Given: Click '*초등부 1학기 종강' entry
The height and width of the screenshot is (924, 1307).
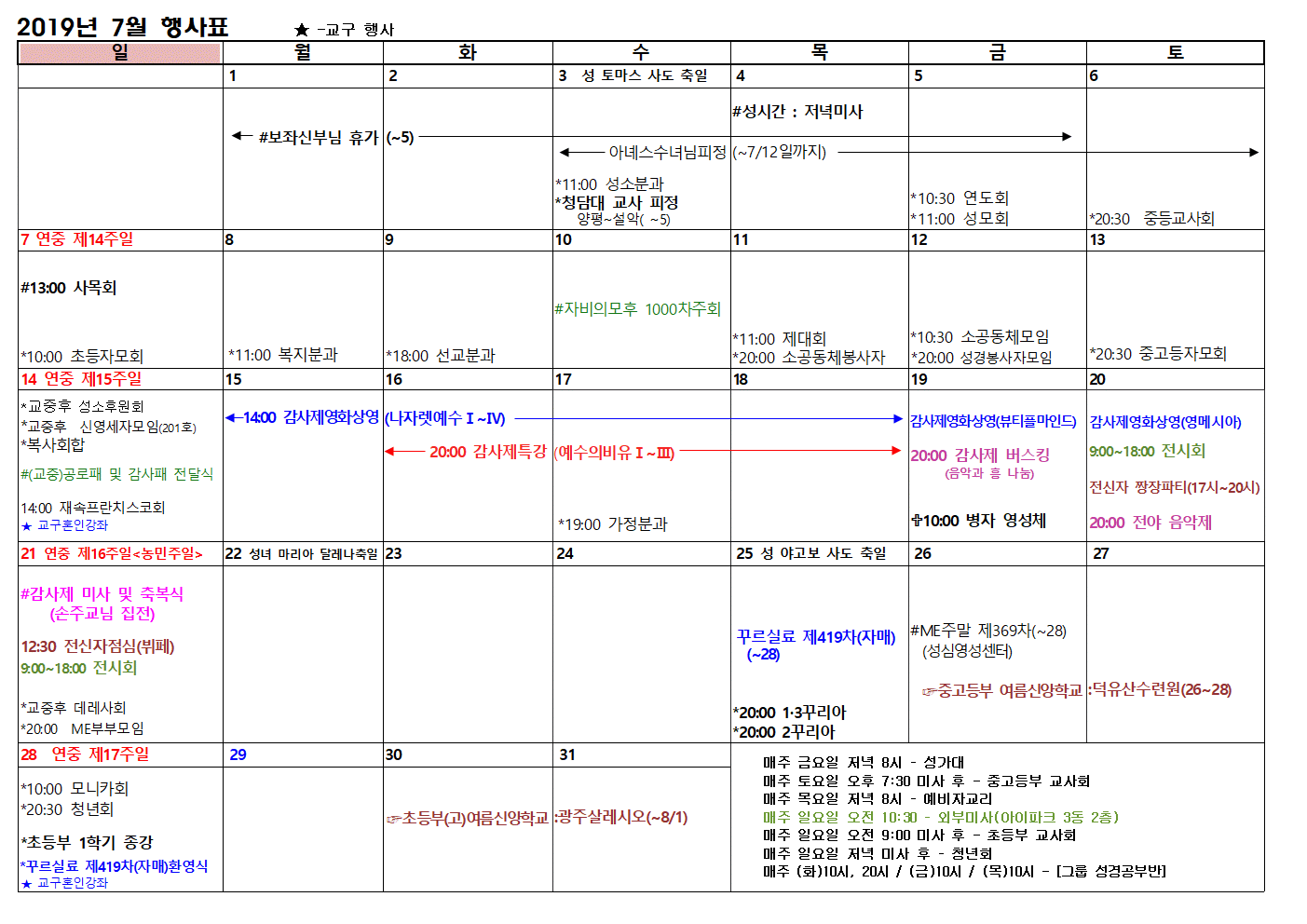Looking at the screenshot, I should pyautogui.click(x=87, y=843).
